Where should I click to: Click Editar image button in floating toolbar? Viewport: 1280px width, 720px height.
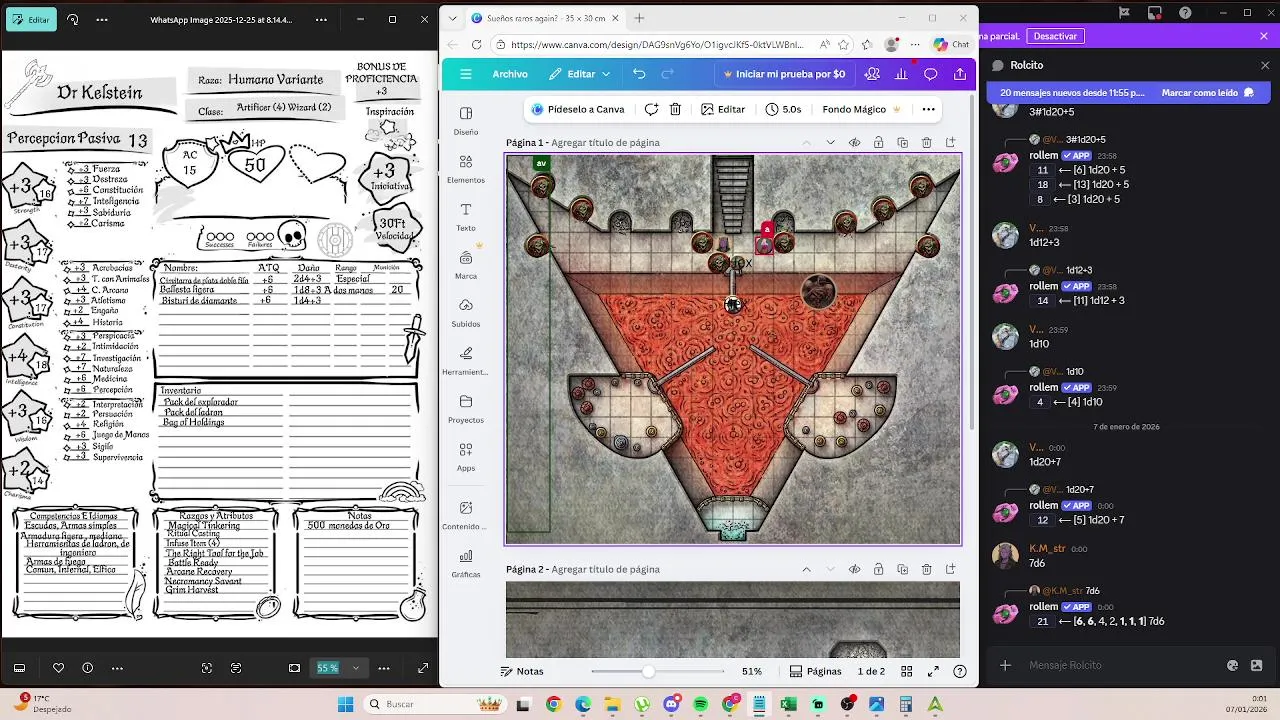(723, 109)
